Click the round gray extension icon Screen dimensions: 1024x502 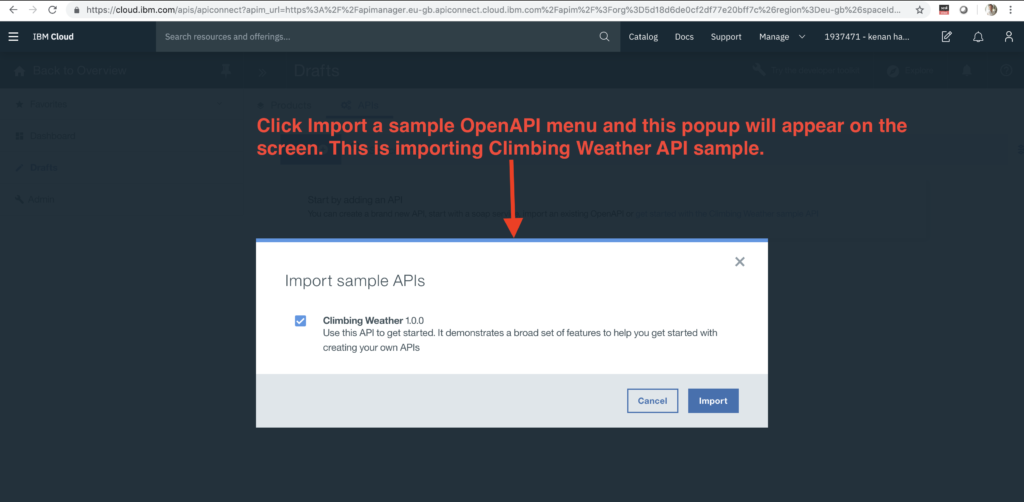(x=963, y=10)
